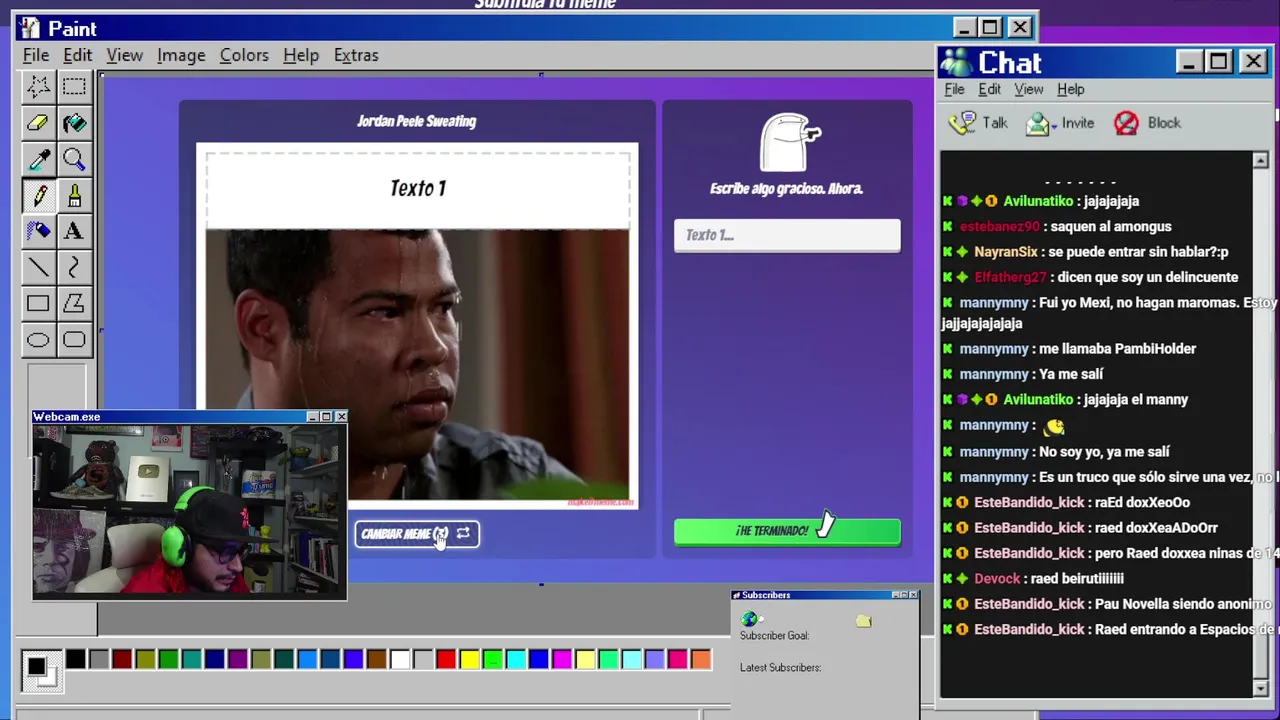Click the Chat window butterfly logo icon

click(956, 62)
